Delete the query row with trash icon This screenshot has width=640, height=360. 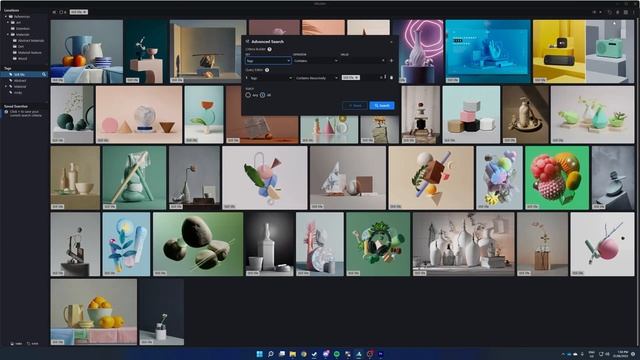(391, 78)
